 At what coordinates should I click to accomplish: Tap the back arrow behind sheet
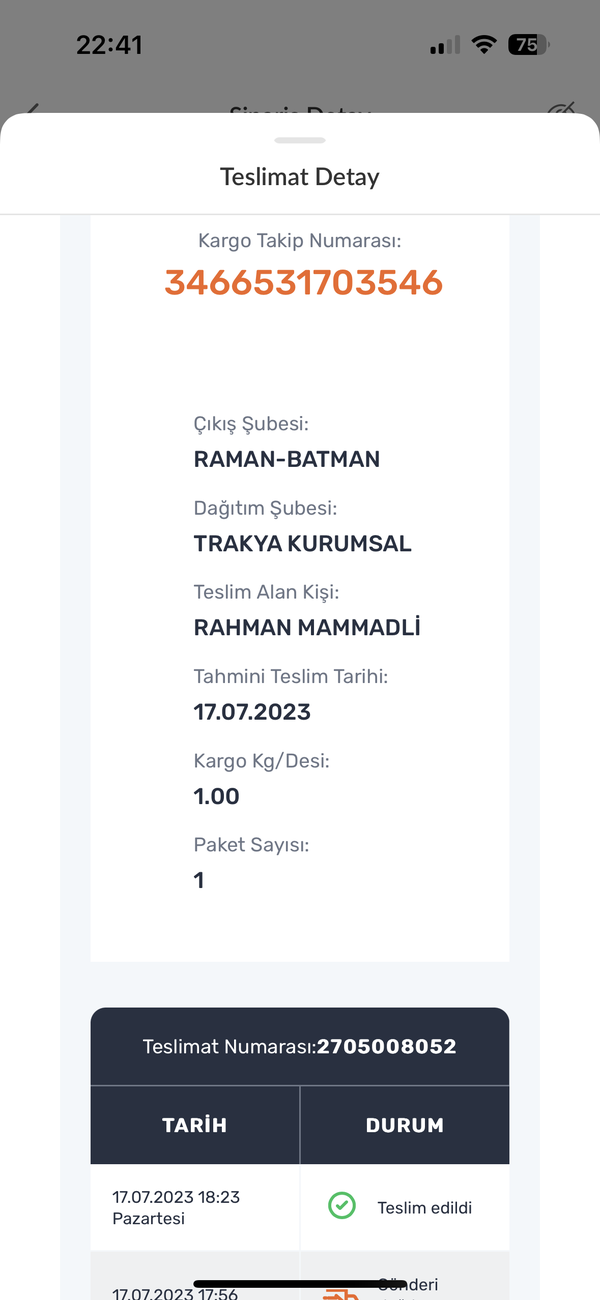[33, 109]
